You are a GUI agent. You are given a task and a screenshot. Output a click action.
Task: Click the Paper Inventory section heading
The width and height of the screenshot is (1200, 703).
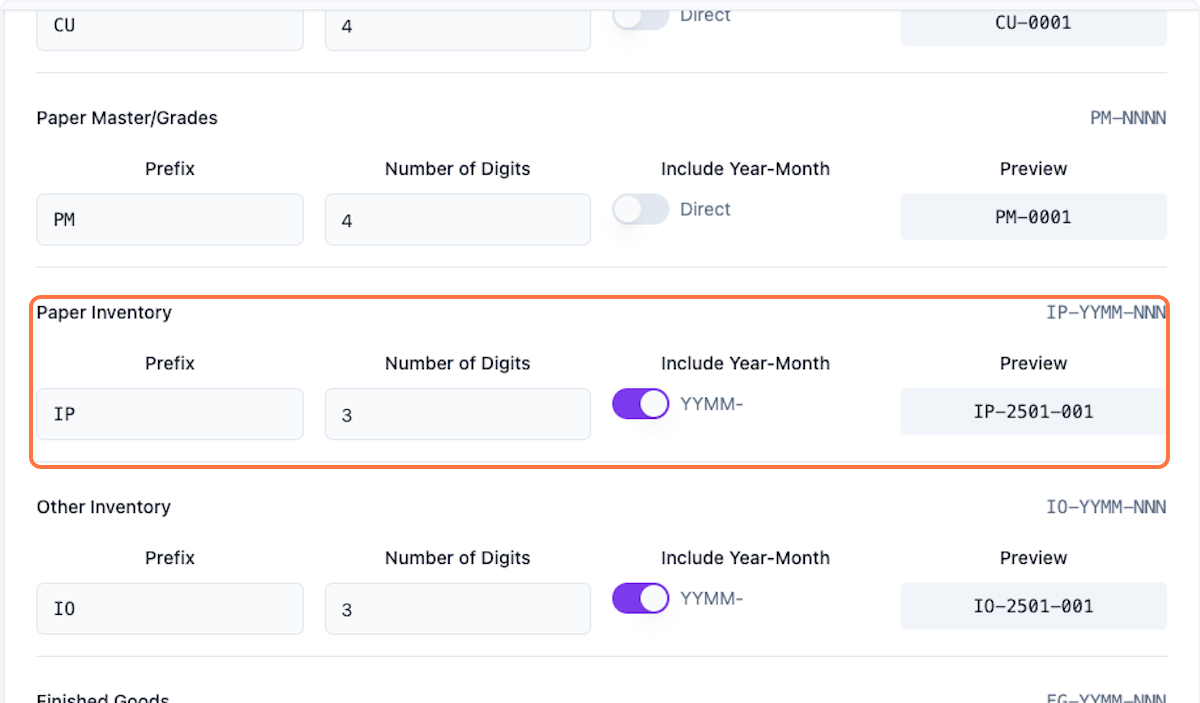coord(104,313)
